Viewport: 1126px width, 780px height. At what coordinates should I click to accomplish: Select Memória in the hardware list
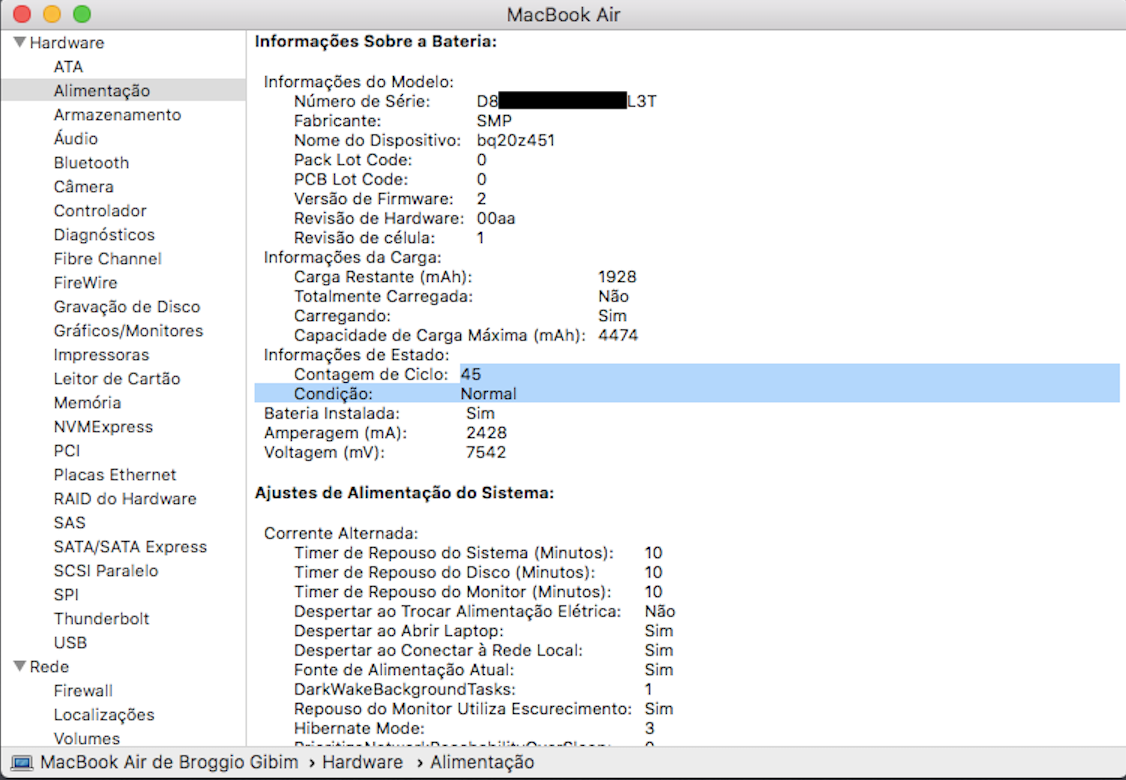point(87,403)
